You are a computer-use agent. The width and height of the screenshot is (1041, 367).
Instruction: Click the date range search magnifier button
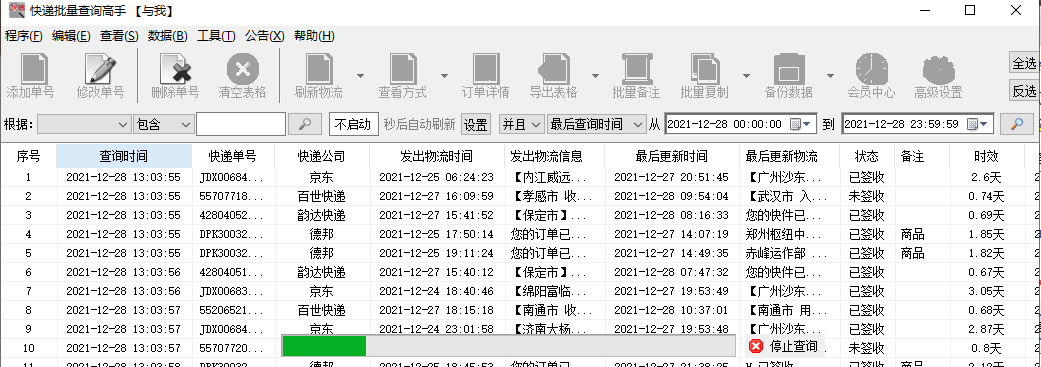pos(1016,124)
